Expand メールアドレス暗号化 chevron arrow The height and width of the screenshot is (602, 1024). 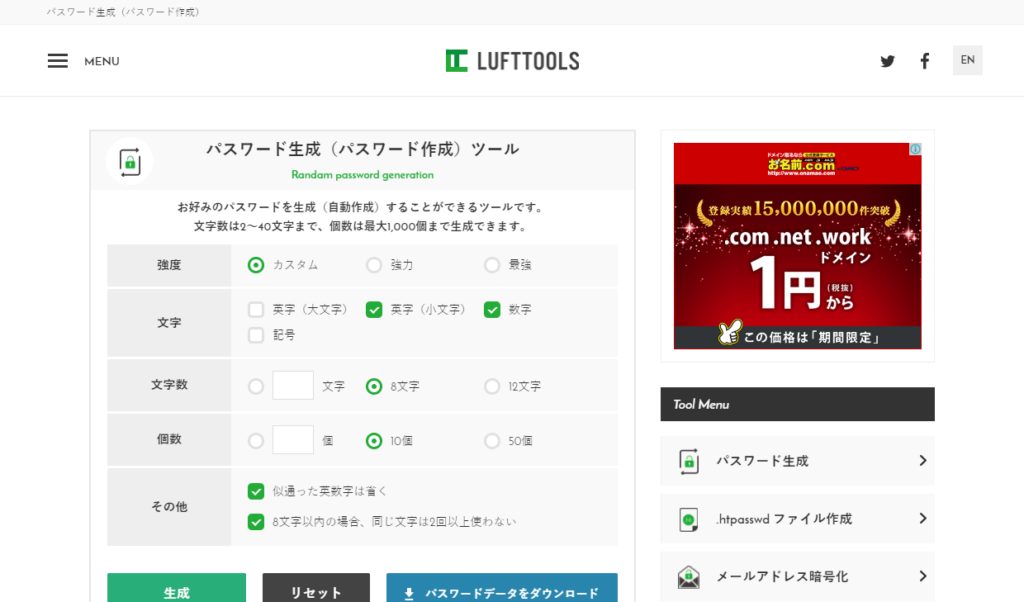point(923,576)
